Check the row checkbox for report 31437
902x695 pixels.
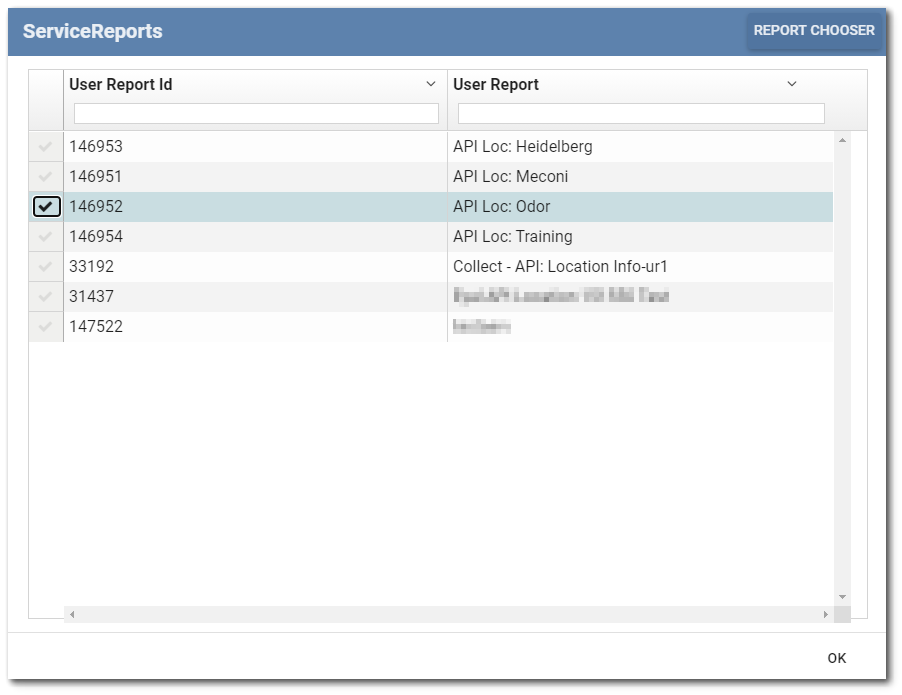tap(44, 296)
